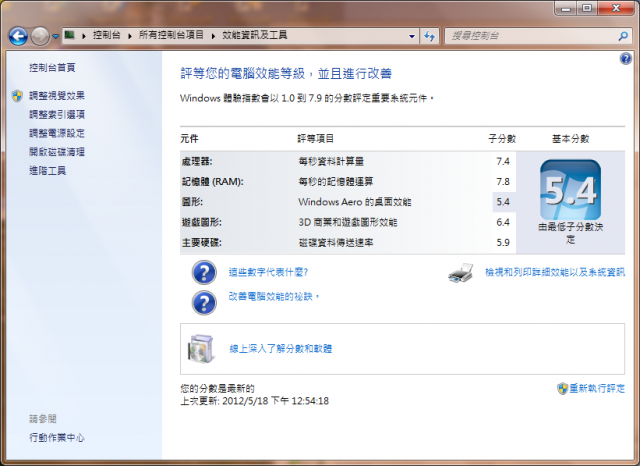Select the 記憶體 (RAM) row label

212,182
